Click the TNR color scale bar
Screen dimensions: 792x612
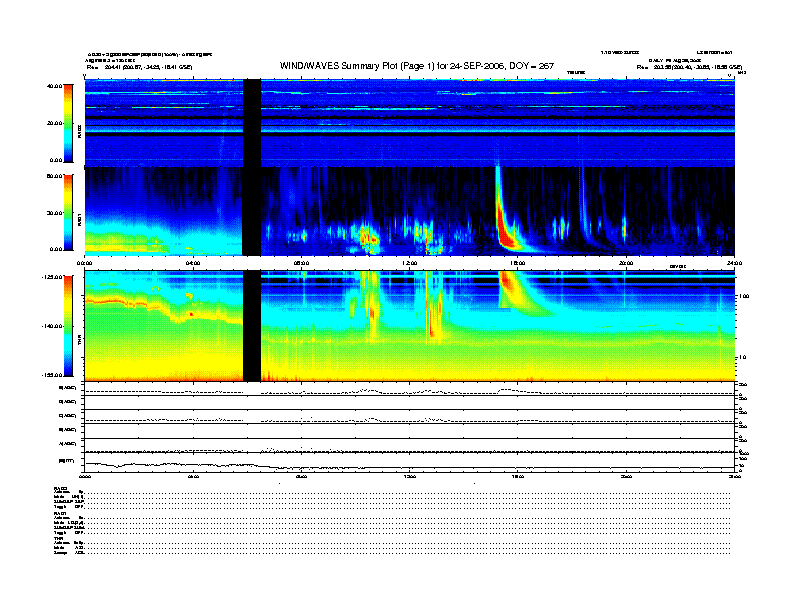point(68,326)
